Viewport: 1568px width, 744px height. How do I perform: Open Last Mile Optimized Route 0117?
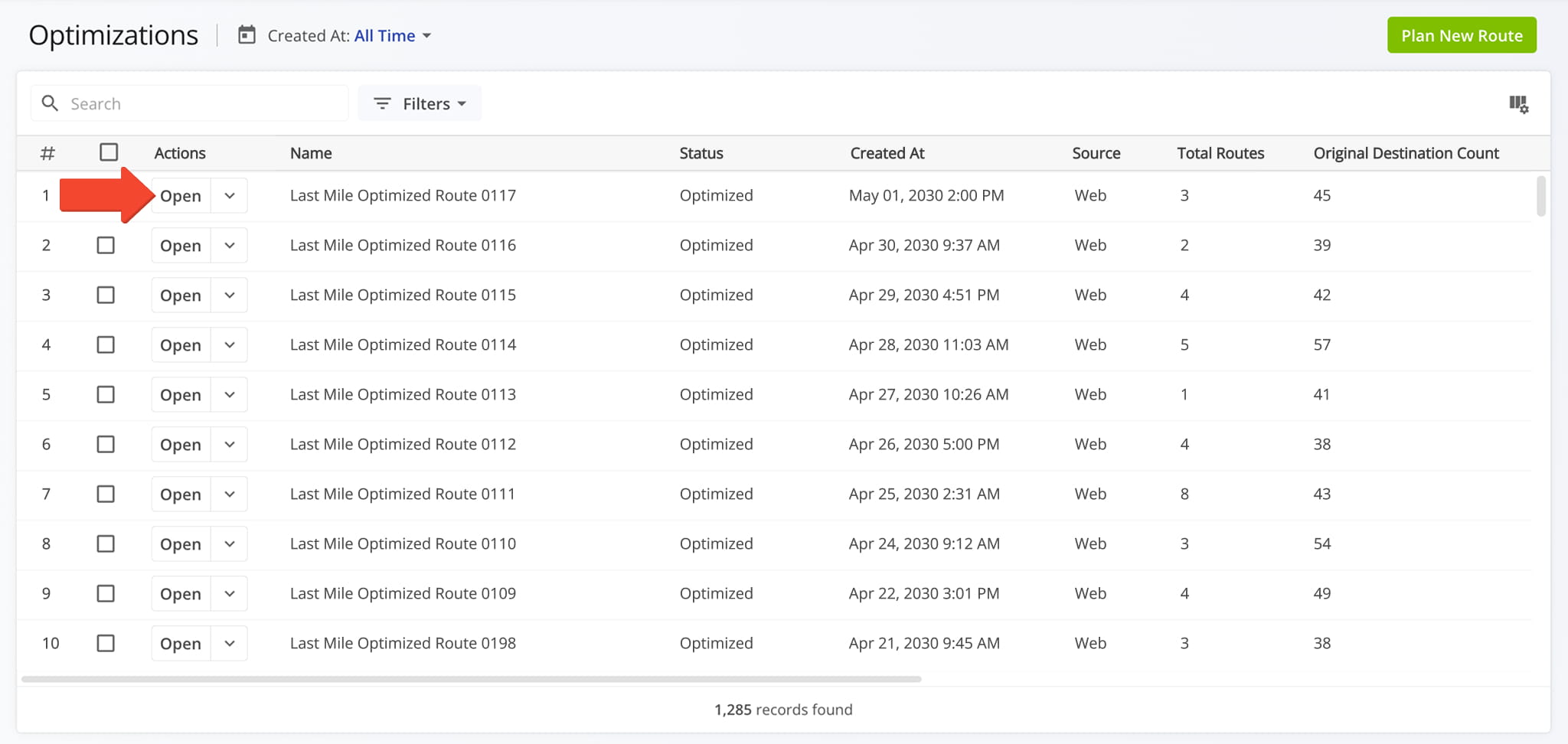tap(181, 195)
